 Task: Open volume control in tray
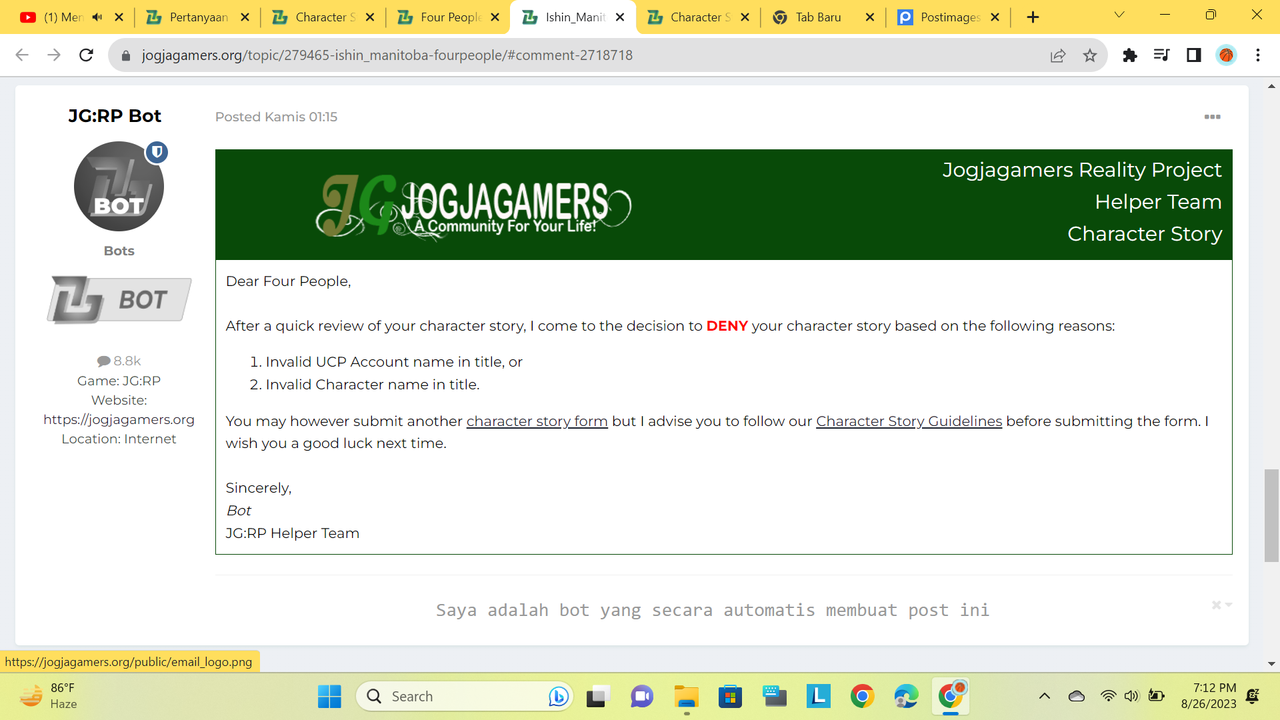click(1132, 696)
